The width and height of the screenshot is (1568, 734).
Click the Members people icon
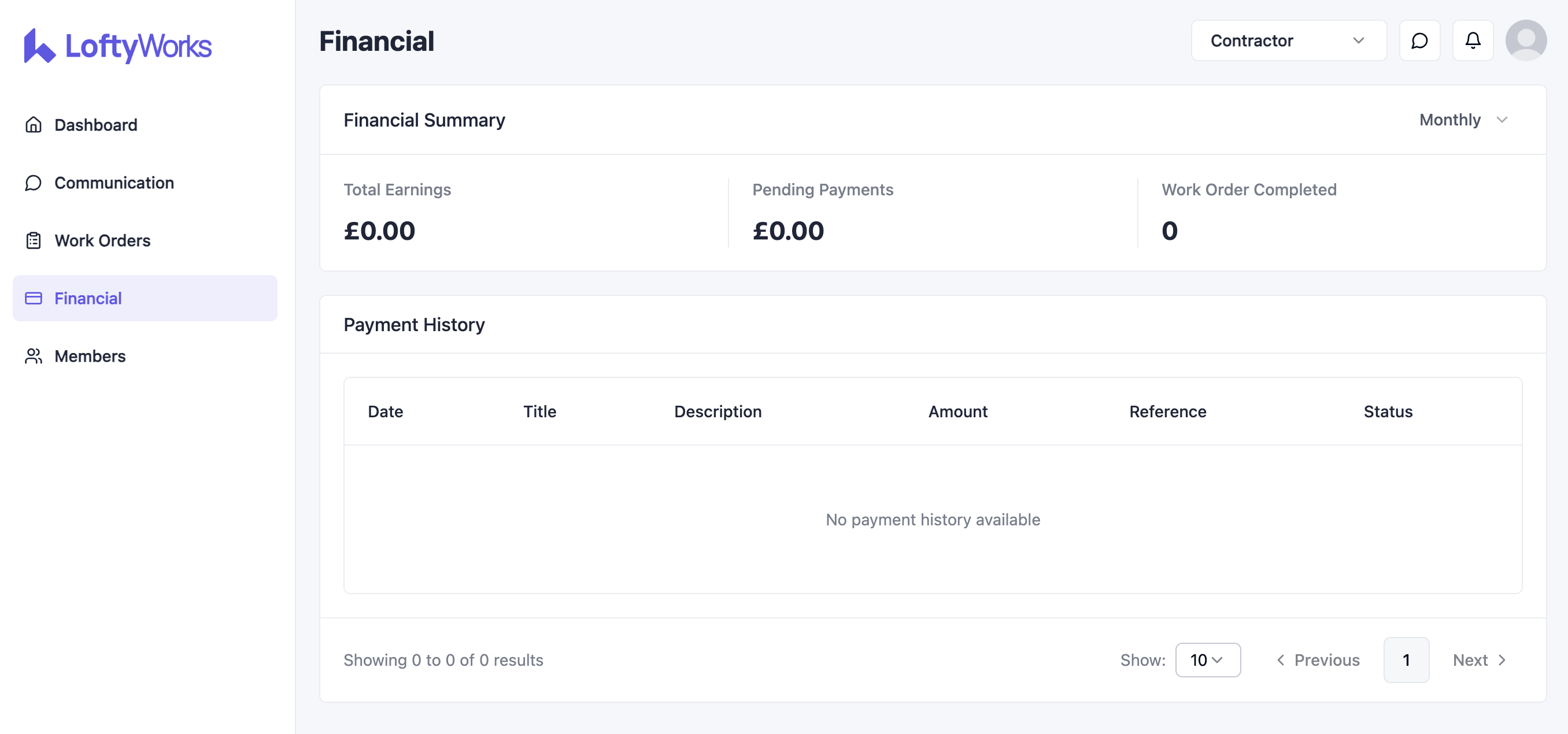pos(34,356)
